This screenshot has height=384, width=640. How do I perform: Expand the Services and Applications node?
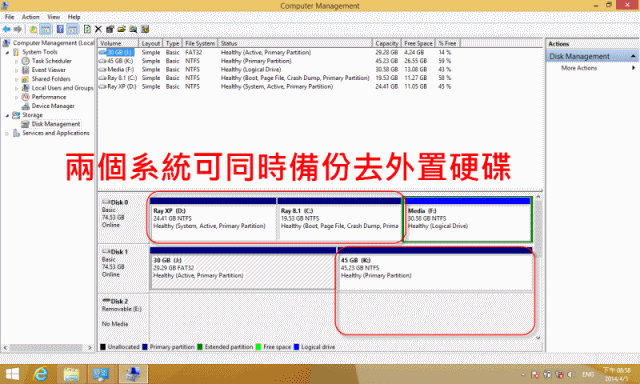7,133
